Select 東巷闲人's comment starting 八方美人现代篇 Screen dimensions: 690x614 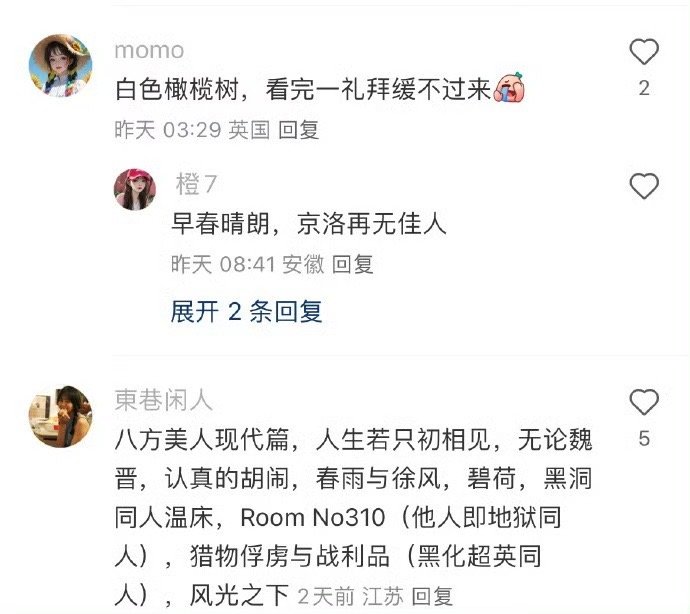click(x=353, y=518)
